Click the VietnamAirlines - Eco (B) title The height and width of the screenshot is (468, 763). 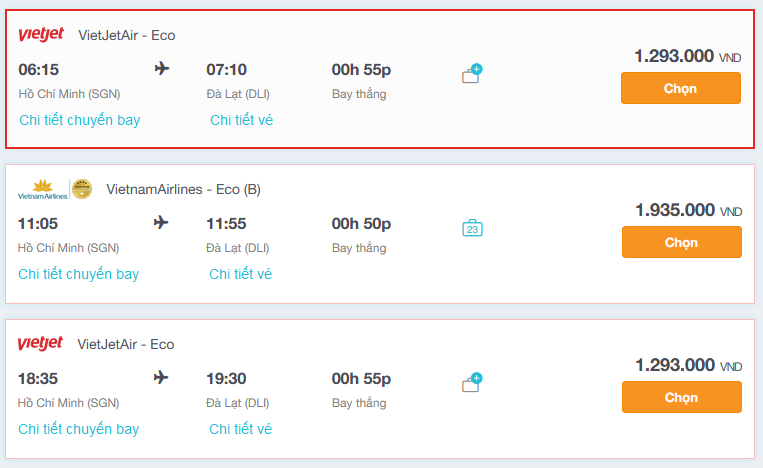[183, 189]
